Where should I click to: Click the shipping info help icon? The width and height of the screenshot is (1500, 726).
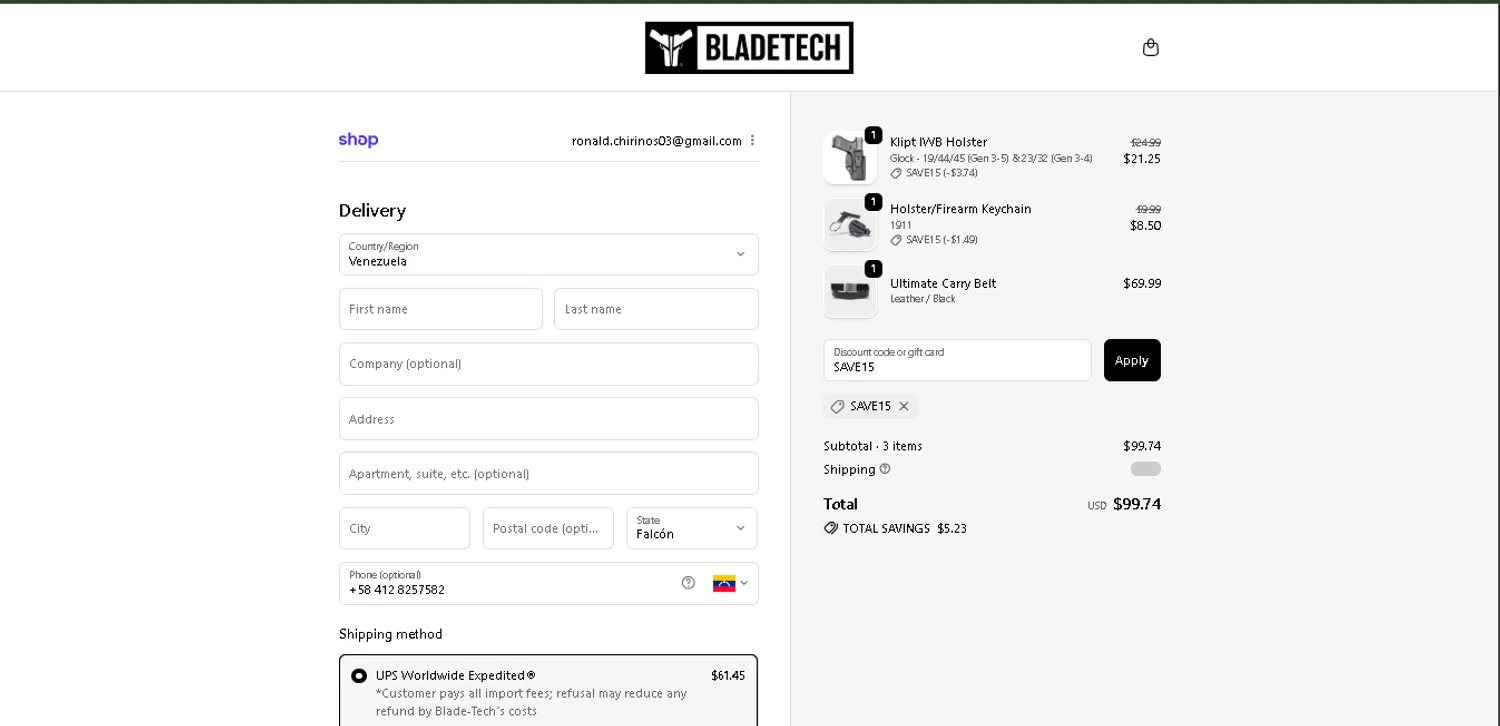tap(885, 469)
